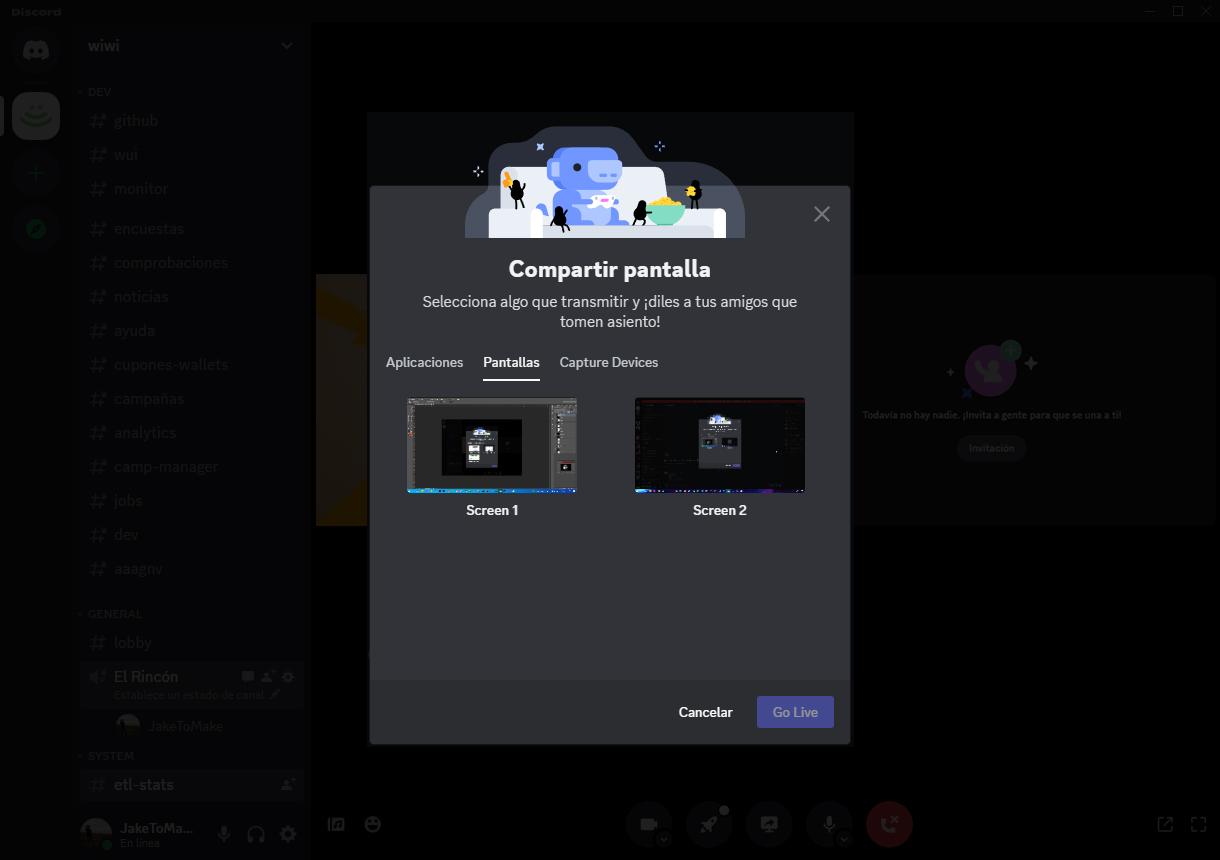1220x860 pixels.
Task: Click the Add a Server plus icon
Action: pyautogui.click(x=36, y=173)
